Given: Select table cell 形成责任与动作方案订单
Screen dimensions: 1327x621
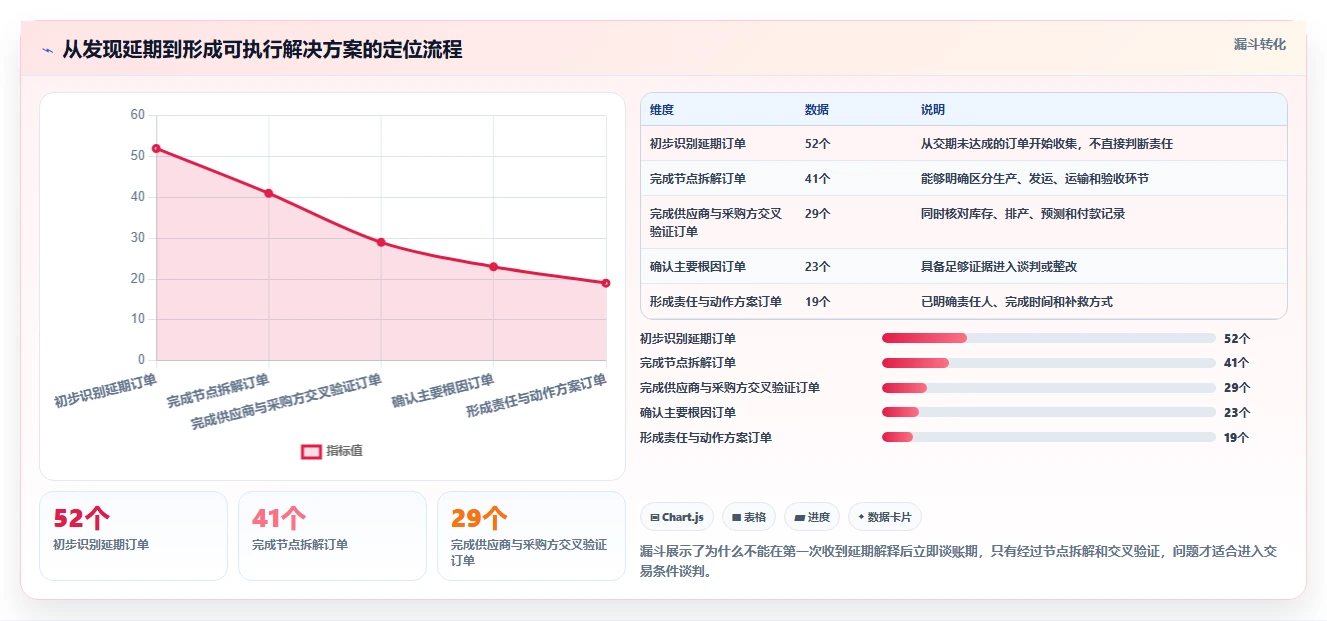Looking at the screenshot, I should [716, 301].
